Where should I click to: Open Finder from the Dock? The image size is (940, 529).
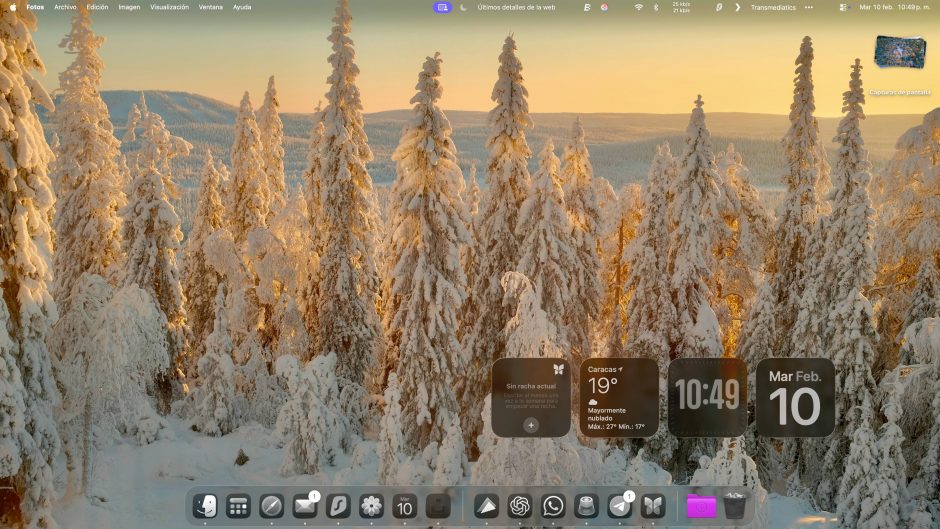pos(205,506)
